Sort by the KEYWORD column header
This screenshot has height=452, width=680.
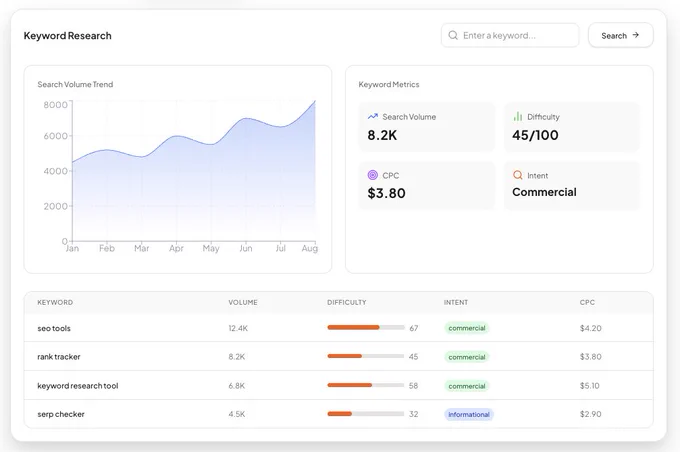click(x=55, y=302)
